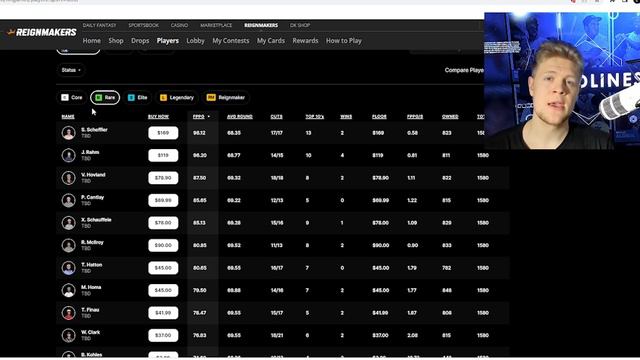Open R. McIlroy player name
This screenshot has height=360, width=640.
click(x=92, y=242)
